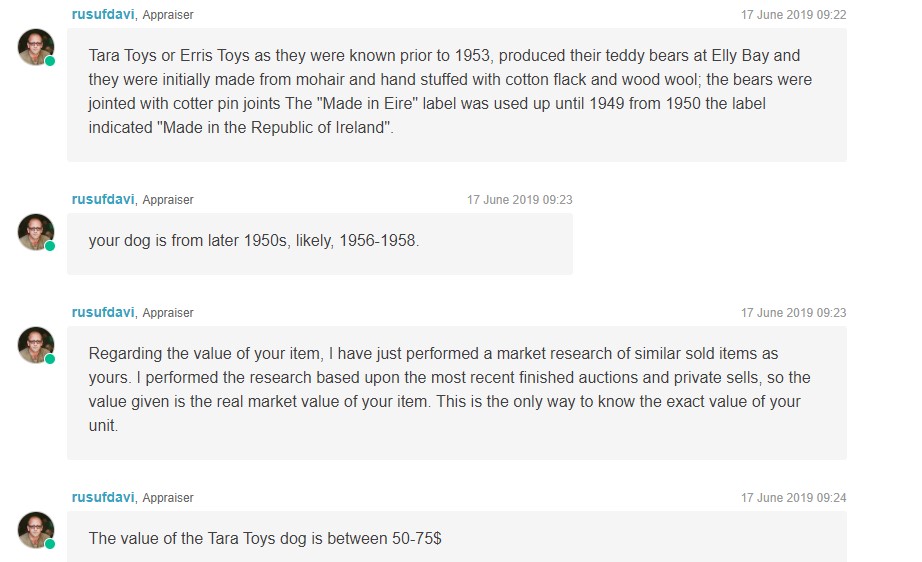Click green status dot beside "1956-1958" message
Image resolution: width=922 pixels, height=562 pixels.
(x=50, y=246)
